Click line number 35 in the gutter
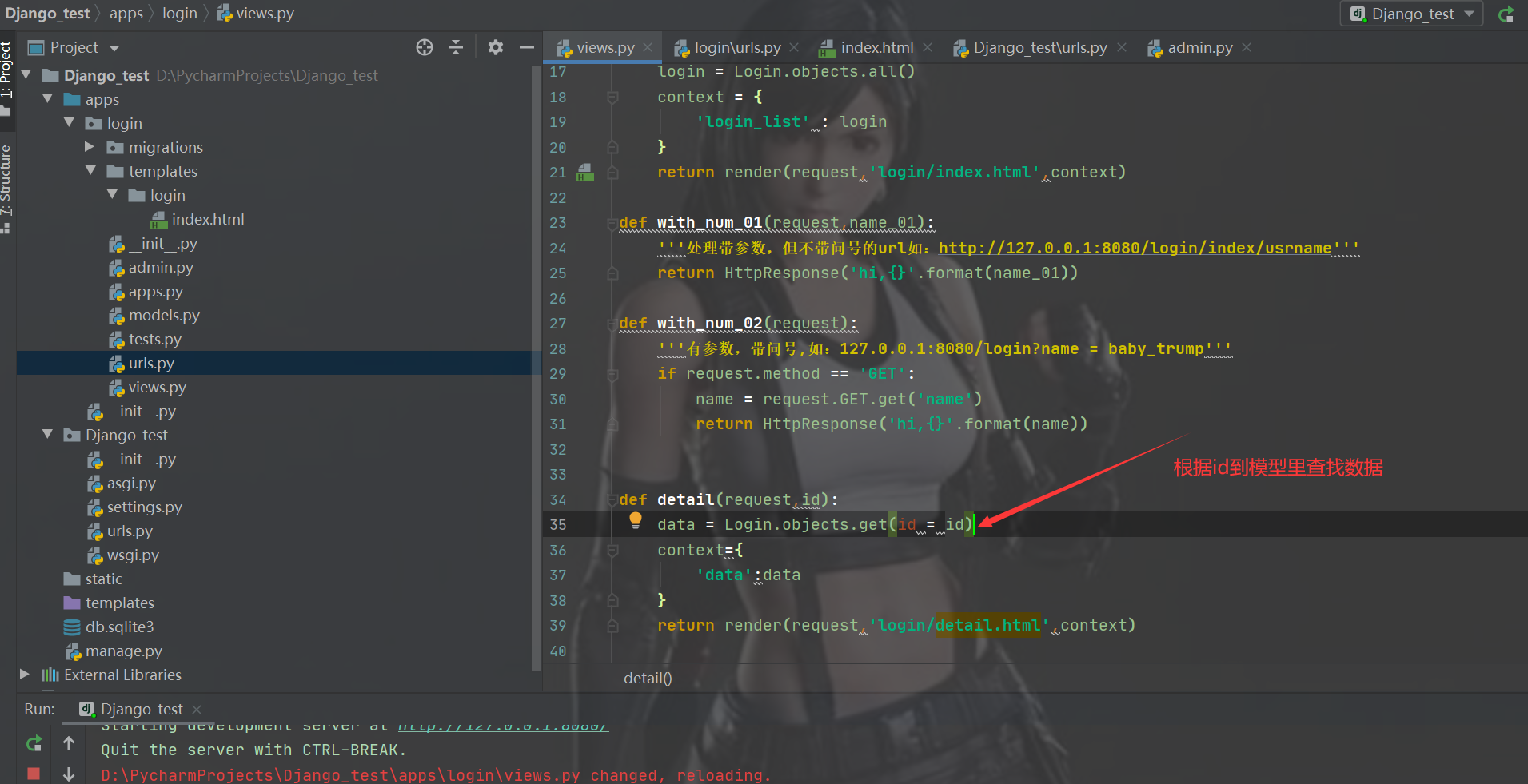 (558, 524)
